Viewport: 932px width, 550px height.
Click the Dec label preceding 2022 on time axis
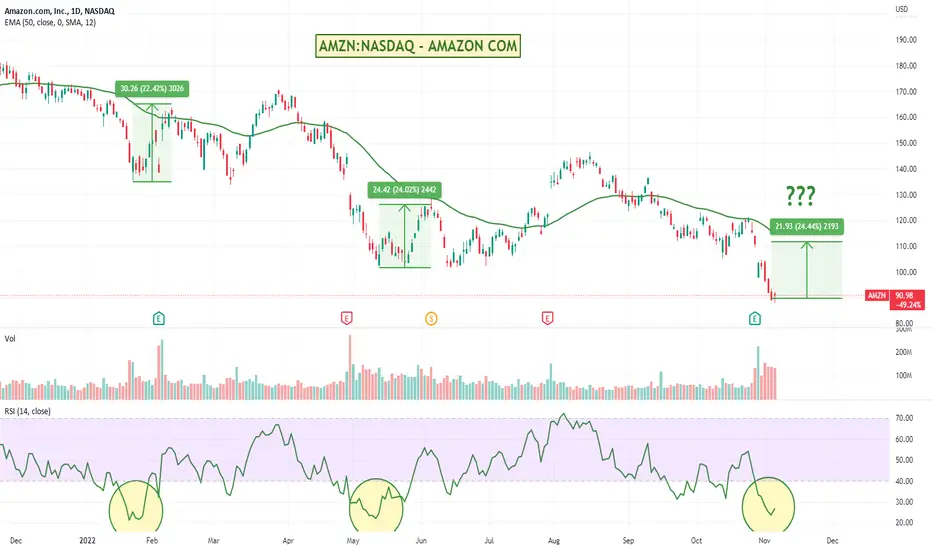[15, 541]
